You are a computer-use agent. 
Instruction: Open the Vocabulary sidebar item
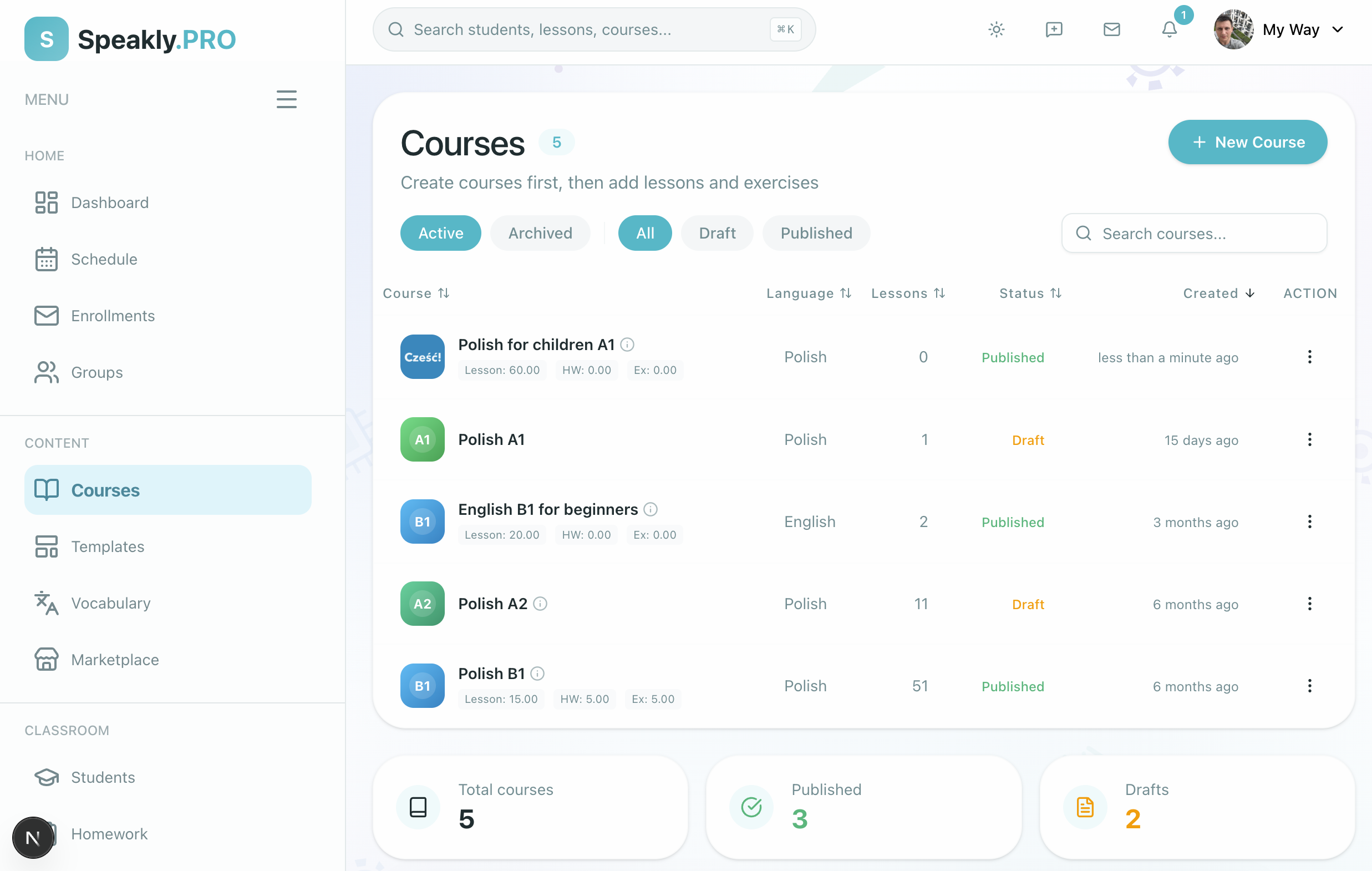(x=110, y=603)
